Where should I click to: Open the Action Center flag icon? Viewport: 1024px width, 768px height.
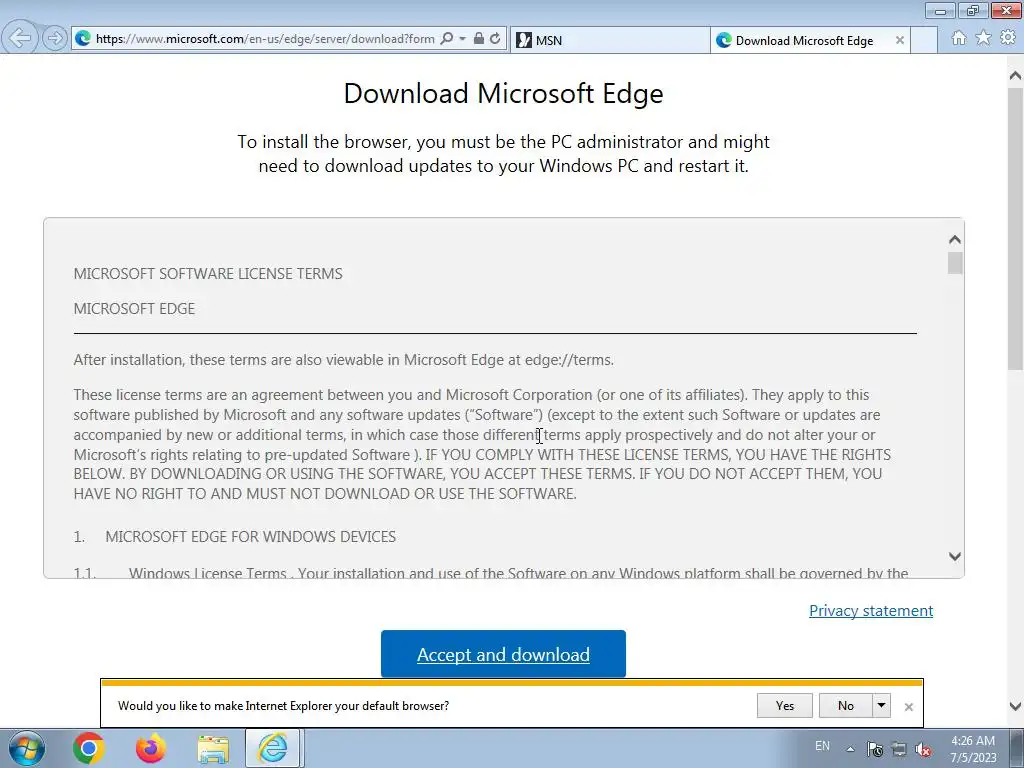tap(875, 749)
